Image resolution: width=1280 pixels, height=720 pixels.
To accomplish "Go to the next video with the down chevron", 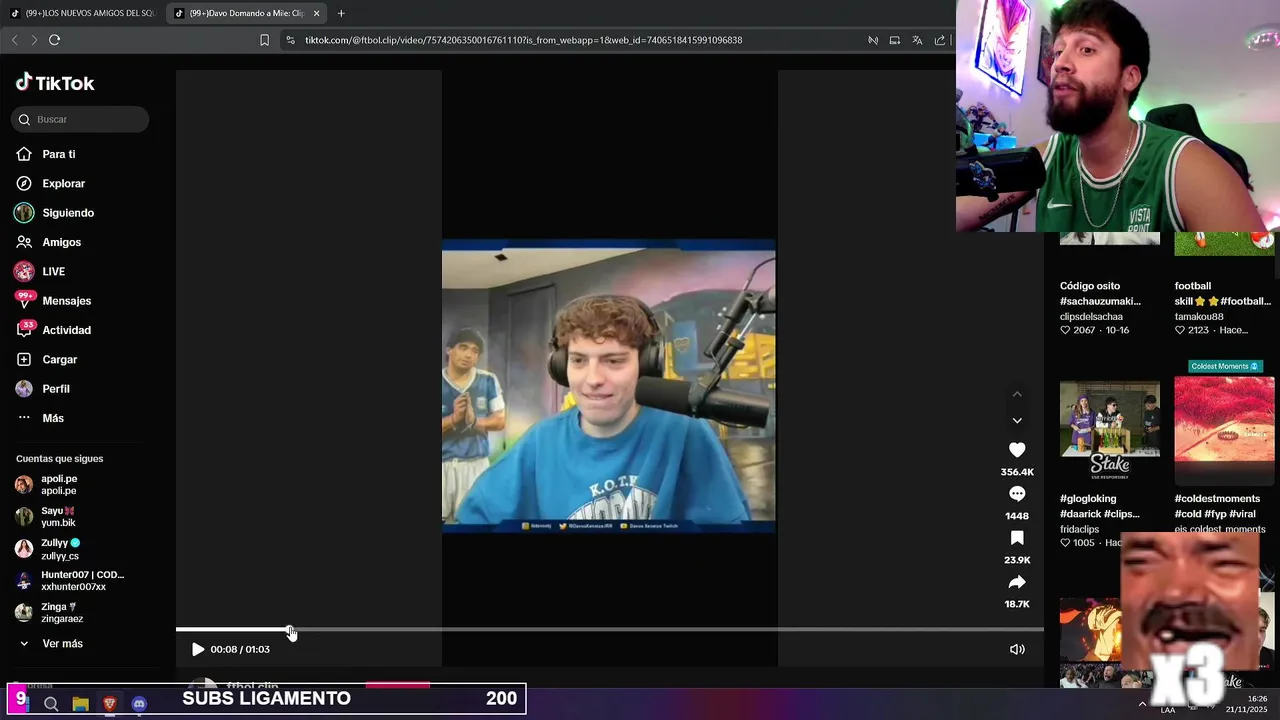I will [1017, 420].
